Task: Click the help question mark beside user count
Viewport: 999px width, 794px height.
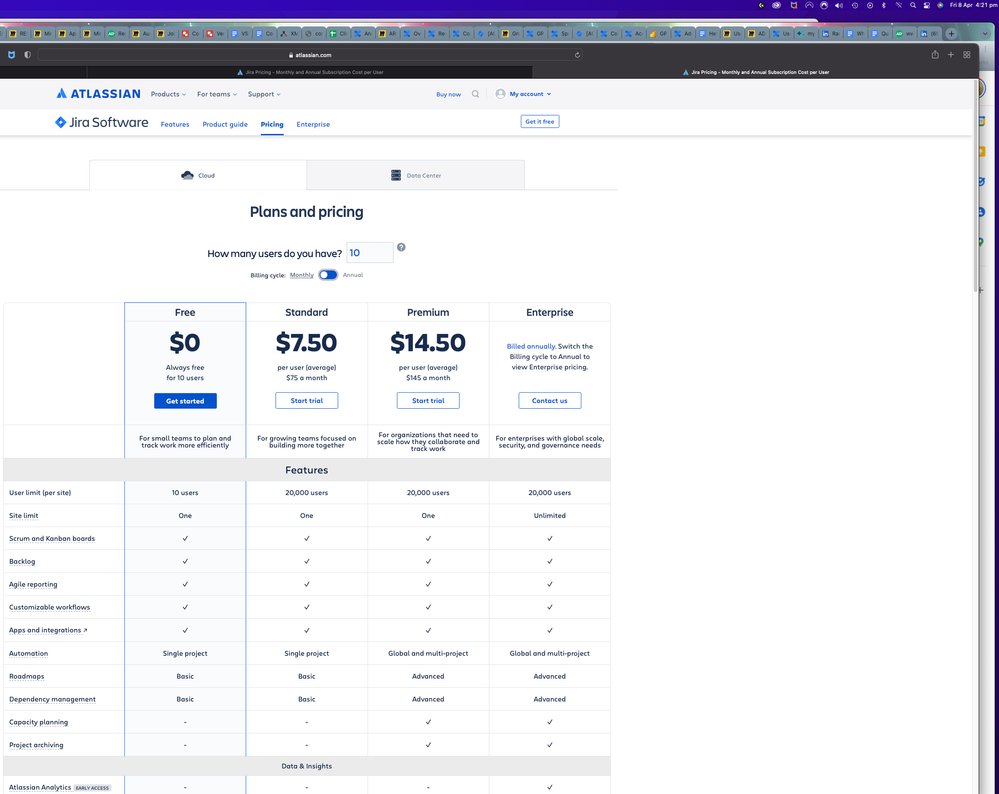Action: point(401,247)
